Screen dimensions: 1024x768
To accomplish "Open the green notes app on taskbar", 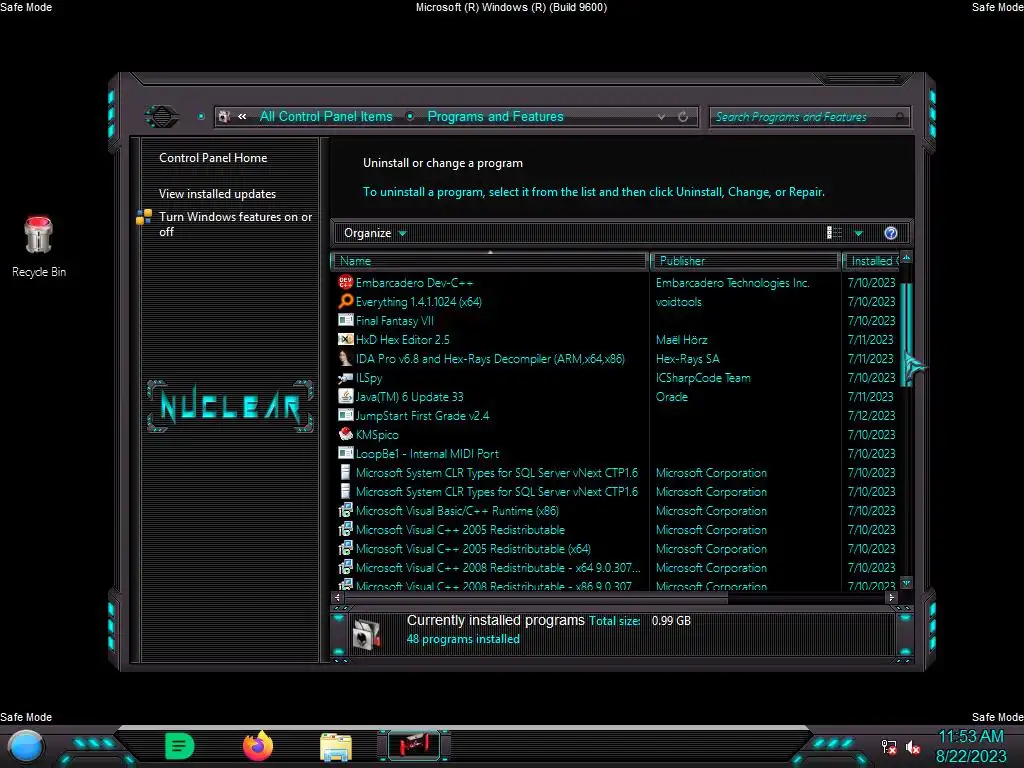I will (180, 746).
